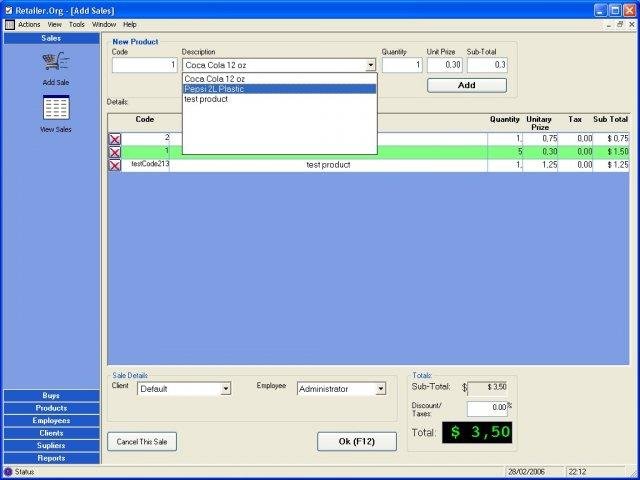Click the application icon in the menu bar
The image size is (640, 480).
[x=10, y=25]
